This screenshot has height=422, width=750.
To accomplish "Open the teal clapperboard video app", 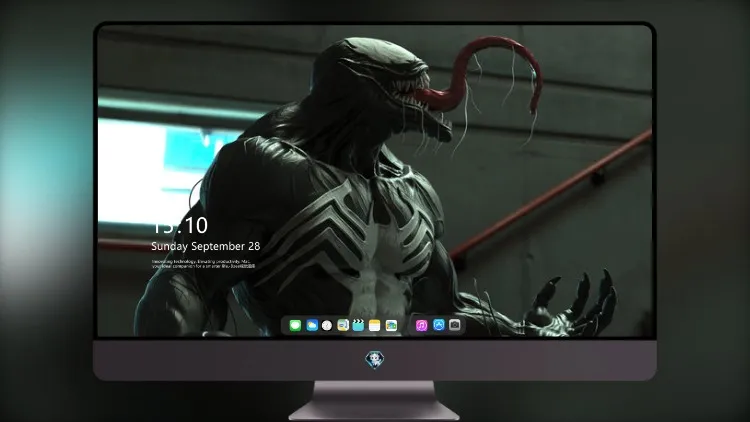I will pyautogui.click(x=358, y=325).
